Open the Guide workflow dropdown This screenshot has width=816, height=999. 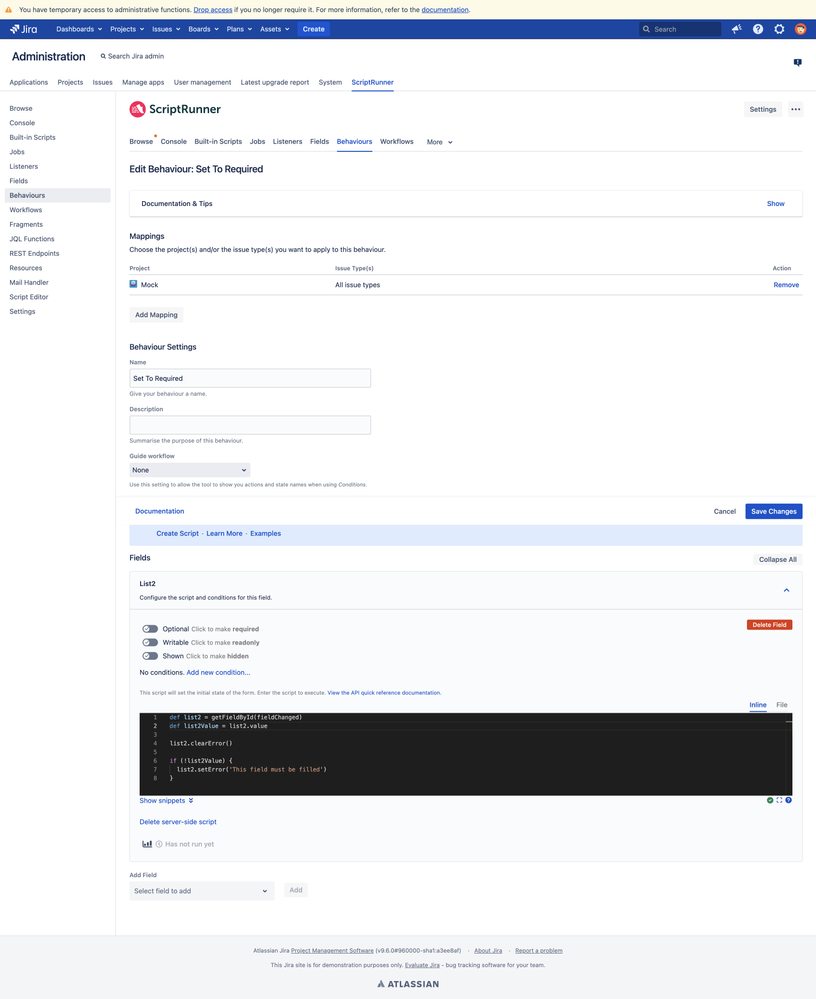[x=189, y=469]
